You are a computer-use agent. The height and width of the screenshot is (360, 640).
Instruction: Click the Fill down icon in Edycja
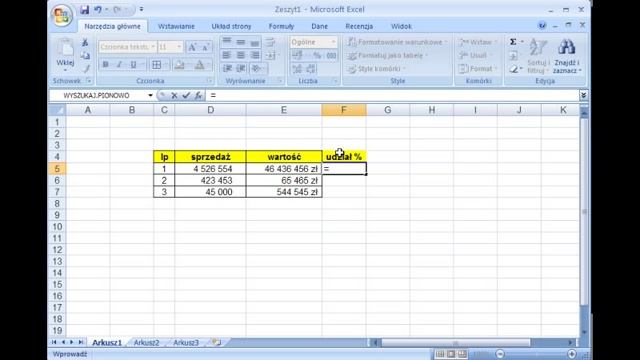(513, 56)
